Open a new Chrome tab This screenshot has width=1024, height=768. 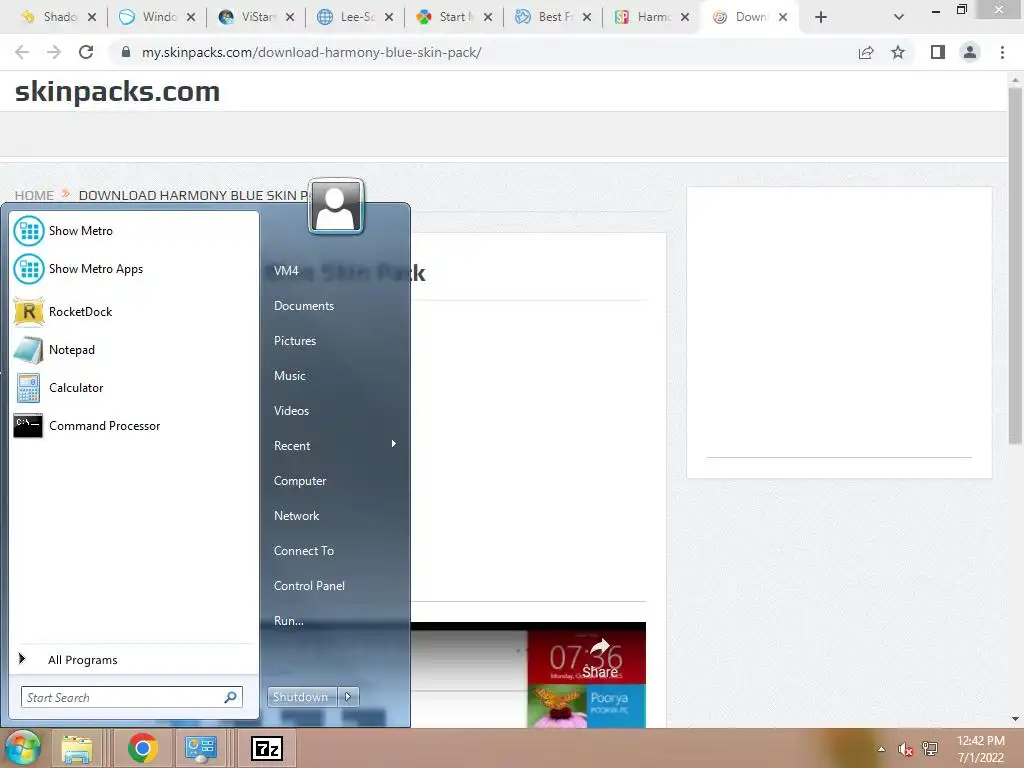click(821, 17)
